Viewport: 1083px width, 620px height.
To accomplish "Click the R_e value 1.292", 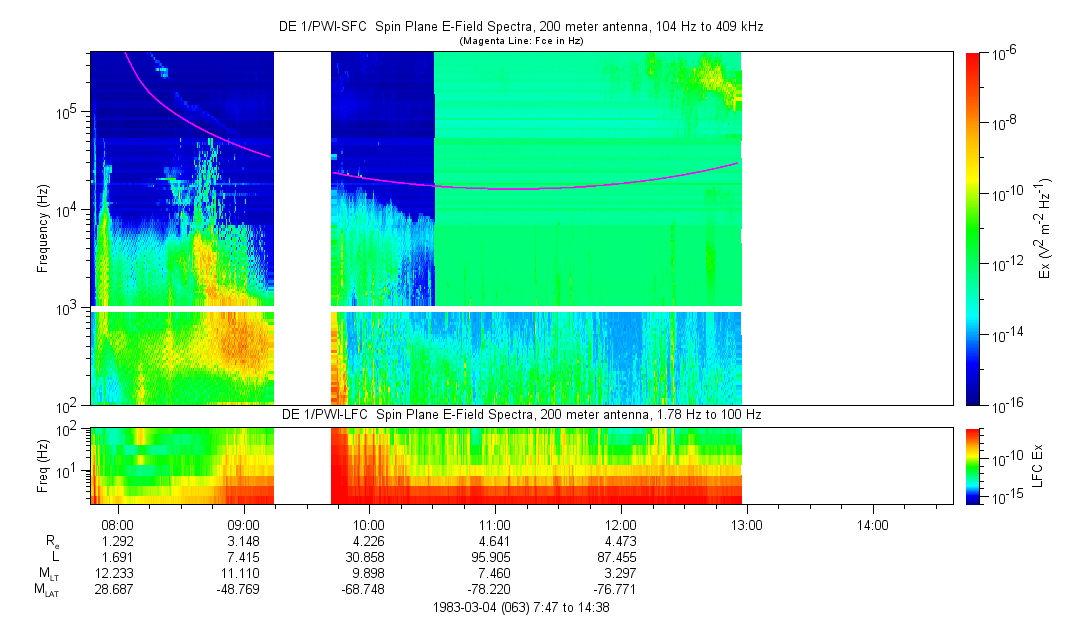I will click(x=118, y=540).
